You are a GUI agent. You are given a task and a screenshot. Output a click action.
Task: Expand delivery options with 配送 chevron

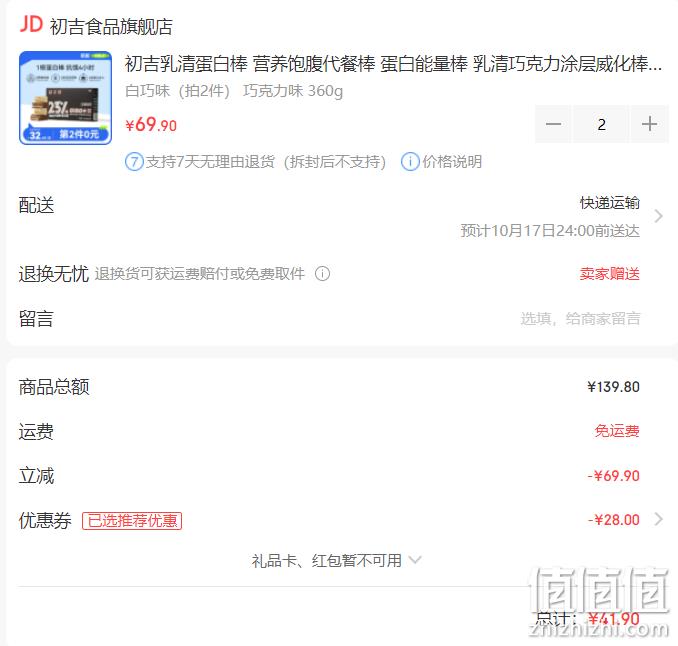658,216
